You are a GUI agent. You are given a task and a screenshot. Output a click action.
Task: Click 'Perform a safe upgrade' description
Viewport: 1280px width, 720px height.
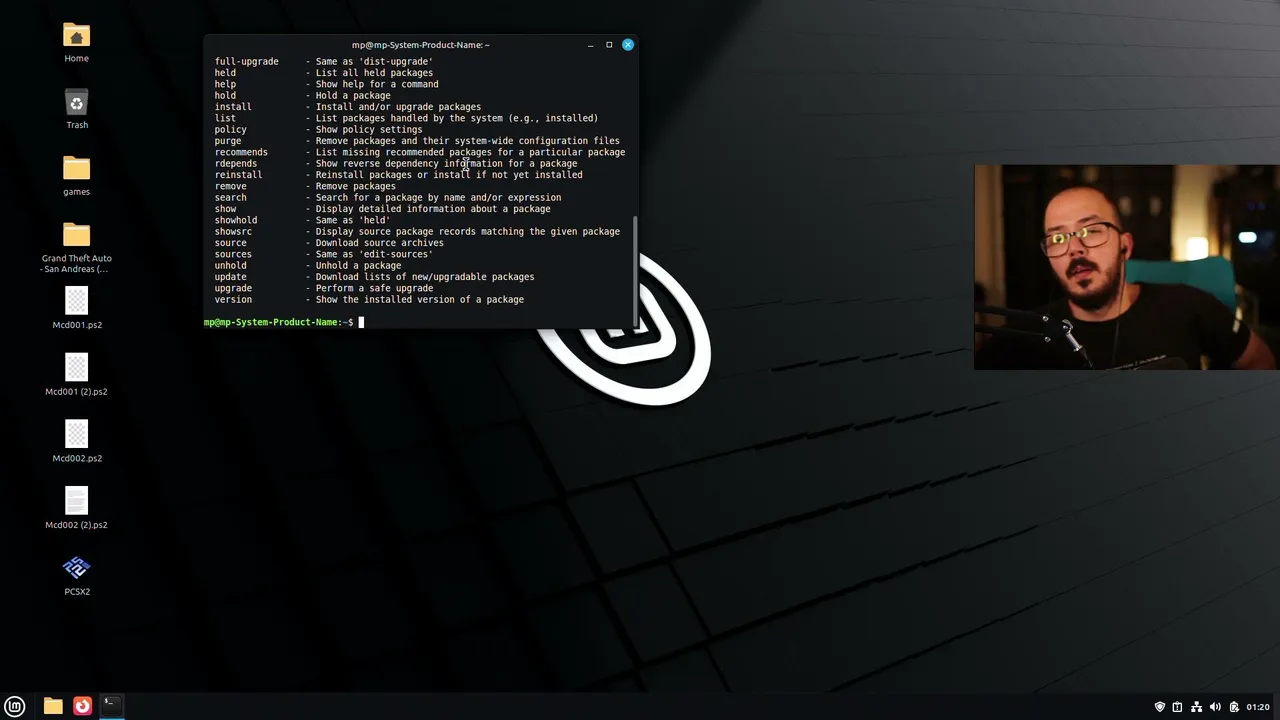(x=375, y=289)
